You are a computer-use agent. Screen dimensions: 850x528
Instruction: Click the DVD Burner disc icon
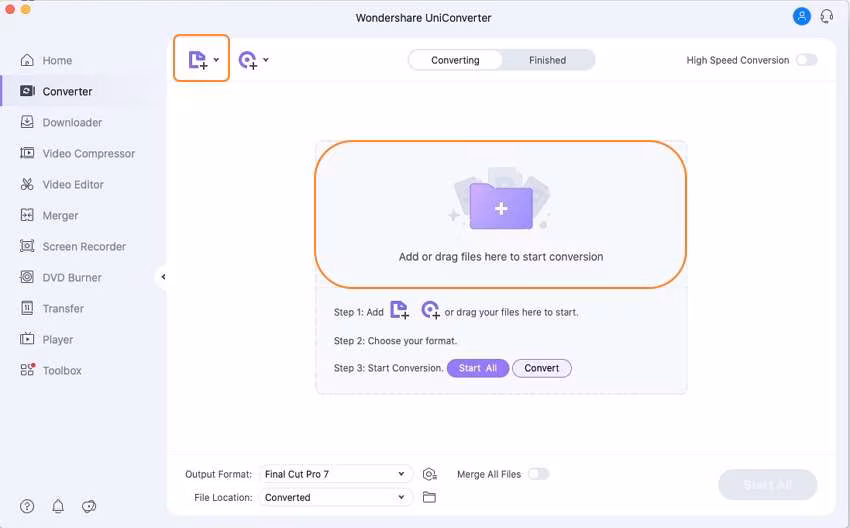[x=27, y=276]
